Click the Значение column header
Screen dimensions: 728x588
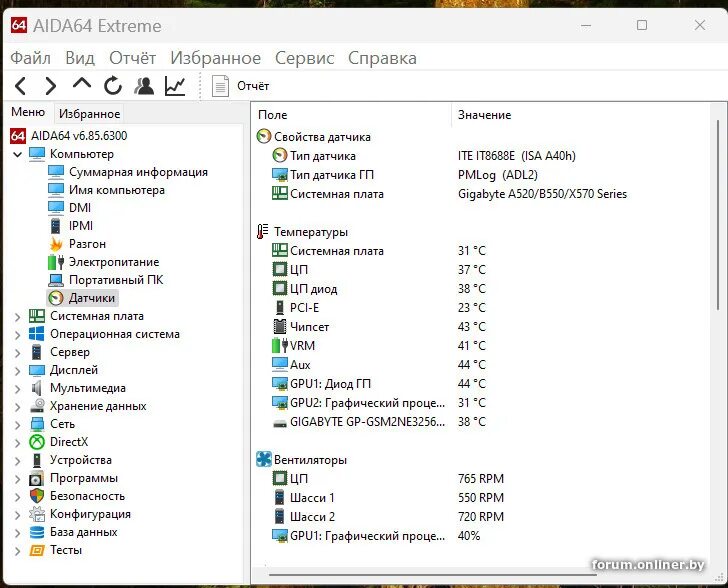click(484, 115)
